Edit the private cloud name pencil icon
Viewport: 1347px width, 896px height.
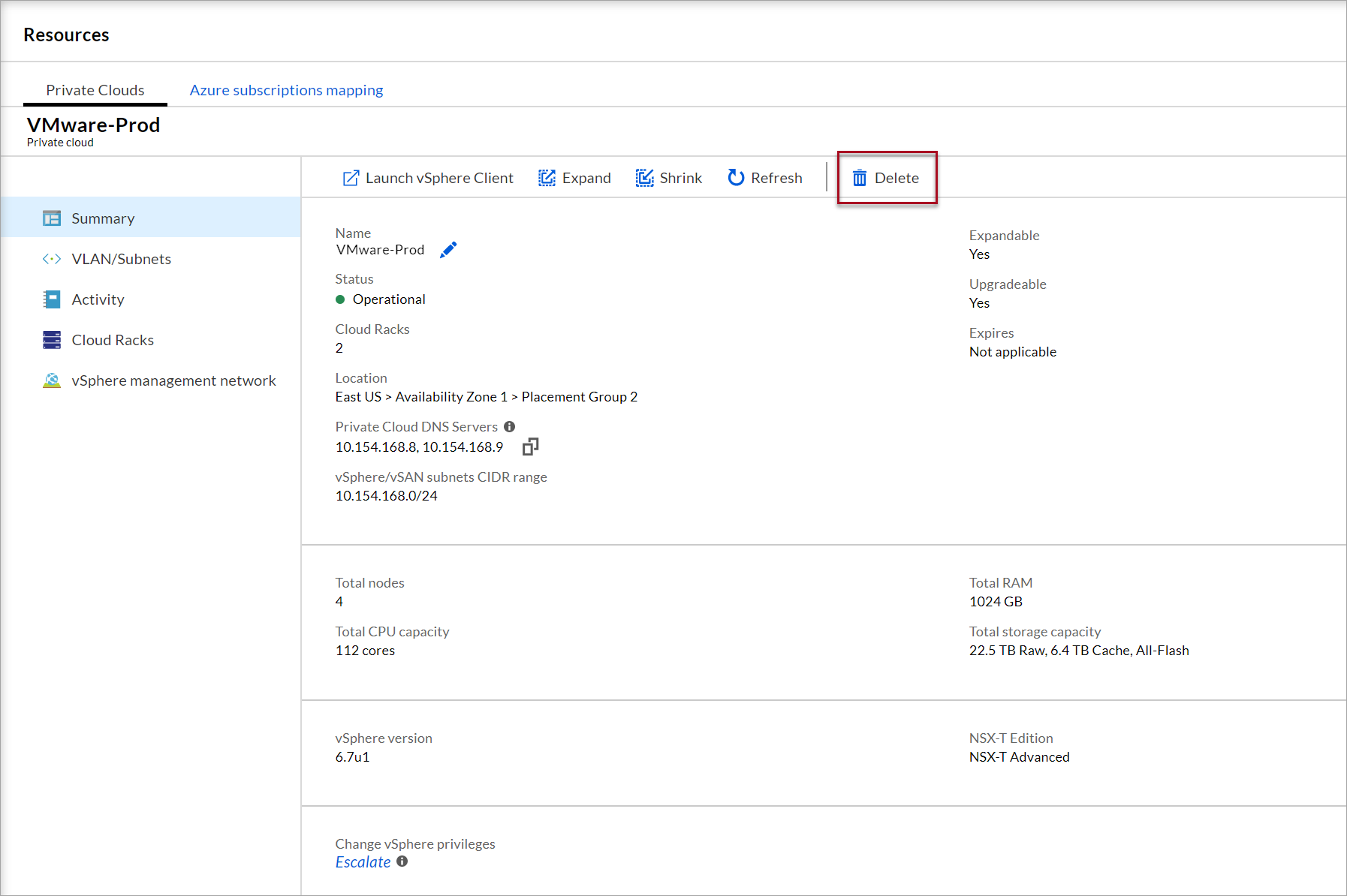point(448,250)
